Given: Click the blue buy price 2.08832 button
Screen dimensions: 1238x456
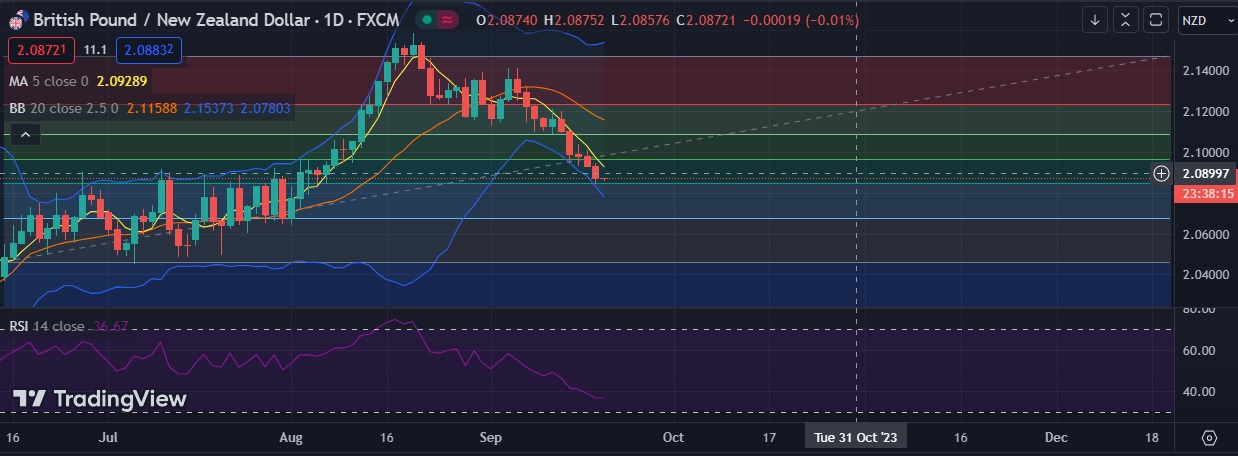Looking at the screenshot, I should (x=147, y=49).
